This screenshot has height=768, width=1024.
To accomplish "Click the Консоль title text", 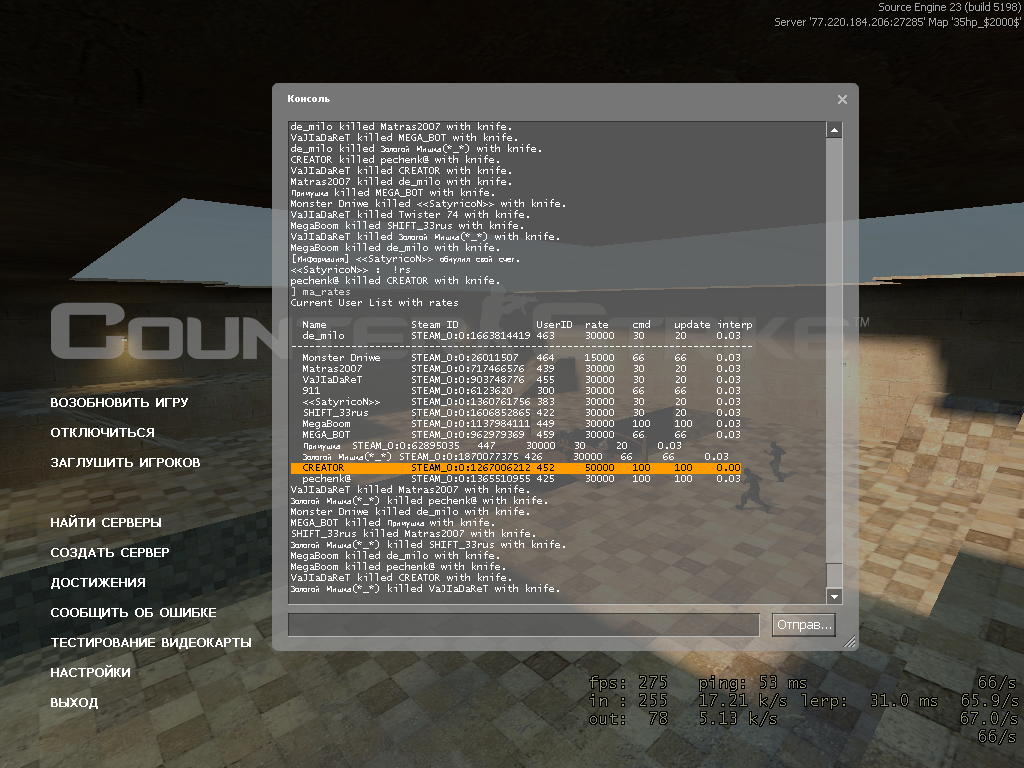I will [x=308, y=99].
